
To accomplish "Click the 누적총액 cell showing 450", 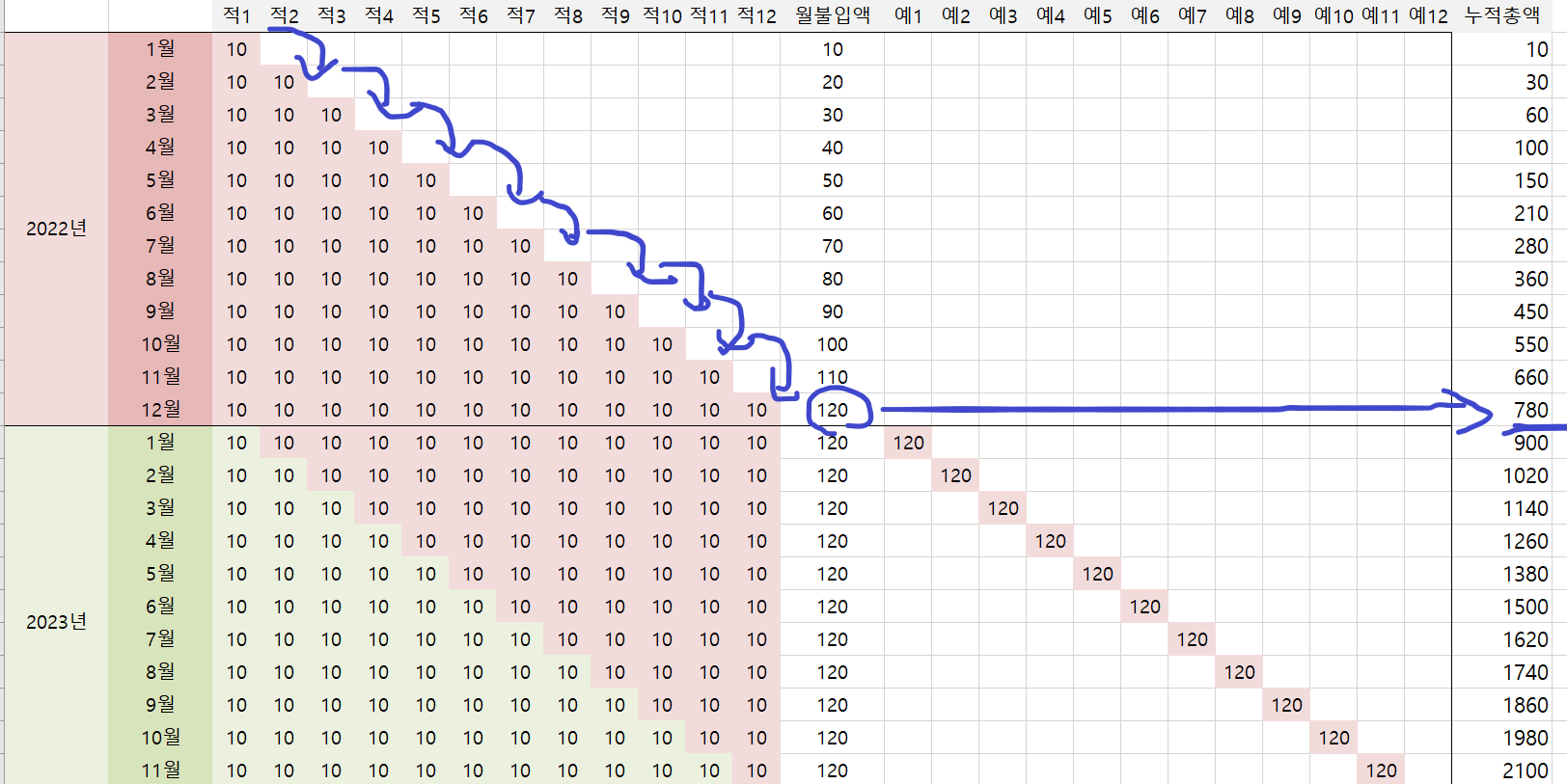I will point(1502,311).
